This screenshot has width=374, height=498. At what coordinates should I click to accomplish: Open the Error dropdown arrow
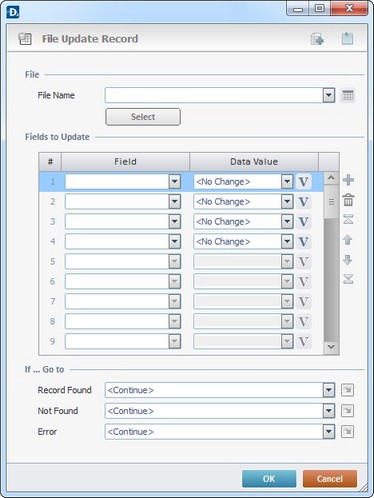click(329, 432)
